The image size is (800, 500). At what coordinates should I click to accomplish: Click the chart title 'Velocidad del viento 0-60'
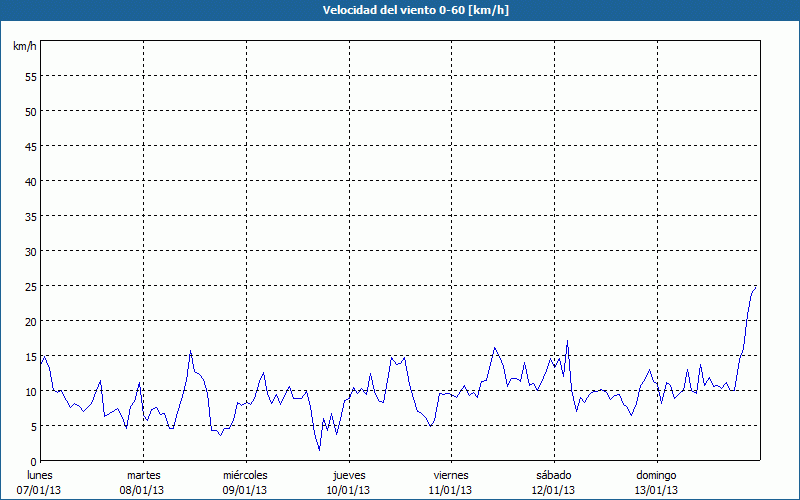tap(399, 10)
